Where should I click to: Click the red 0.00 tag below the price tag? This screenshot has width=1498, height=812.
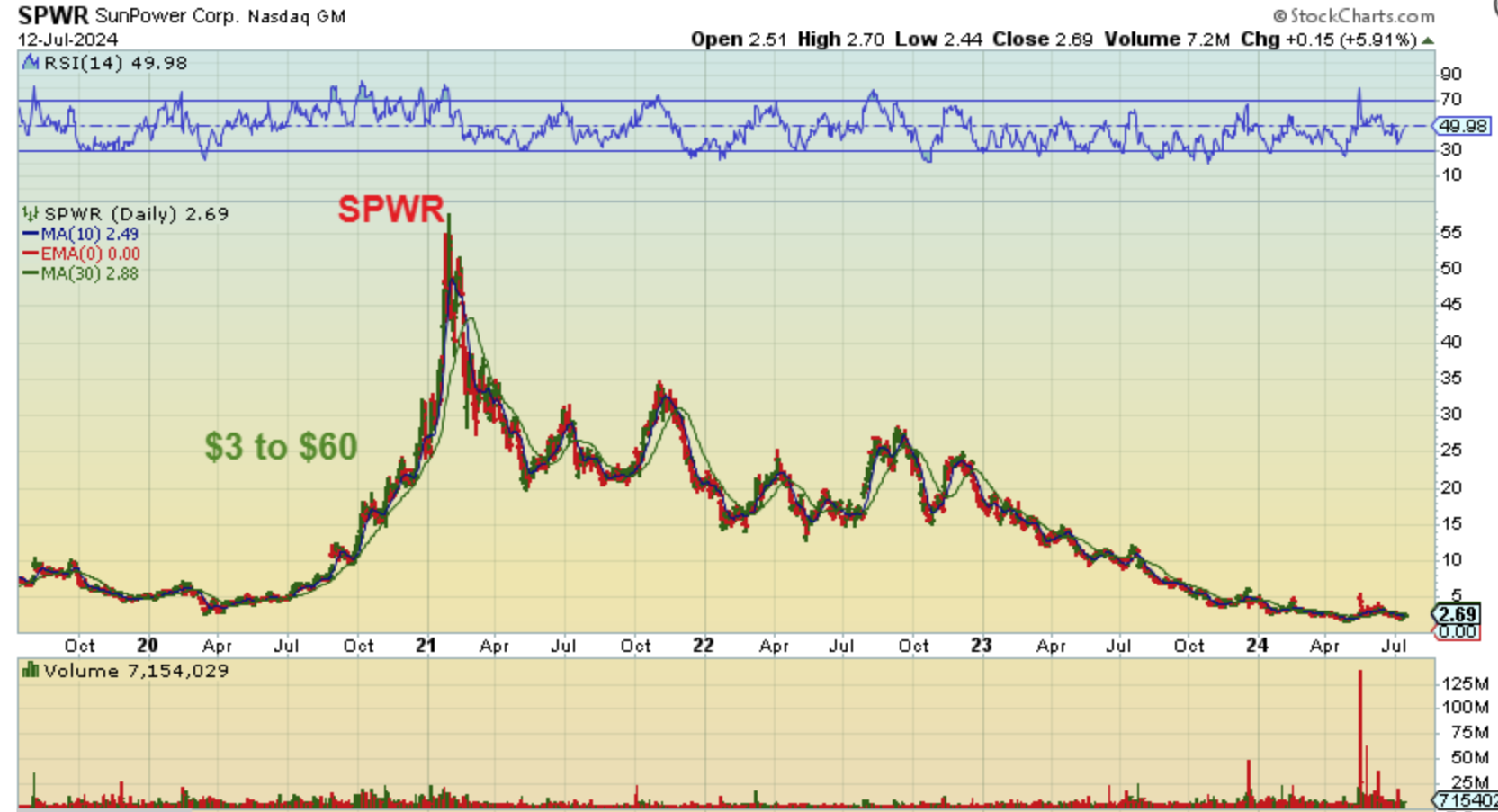click(x=1457, y=631)
